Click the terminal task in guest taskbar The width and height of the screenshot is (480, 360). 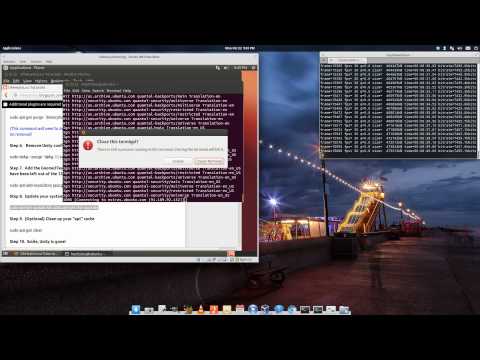pyautogui.click(x=88, y=254)
